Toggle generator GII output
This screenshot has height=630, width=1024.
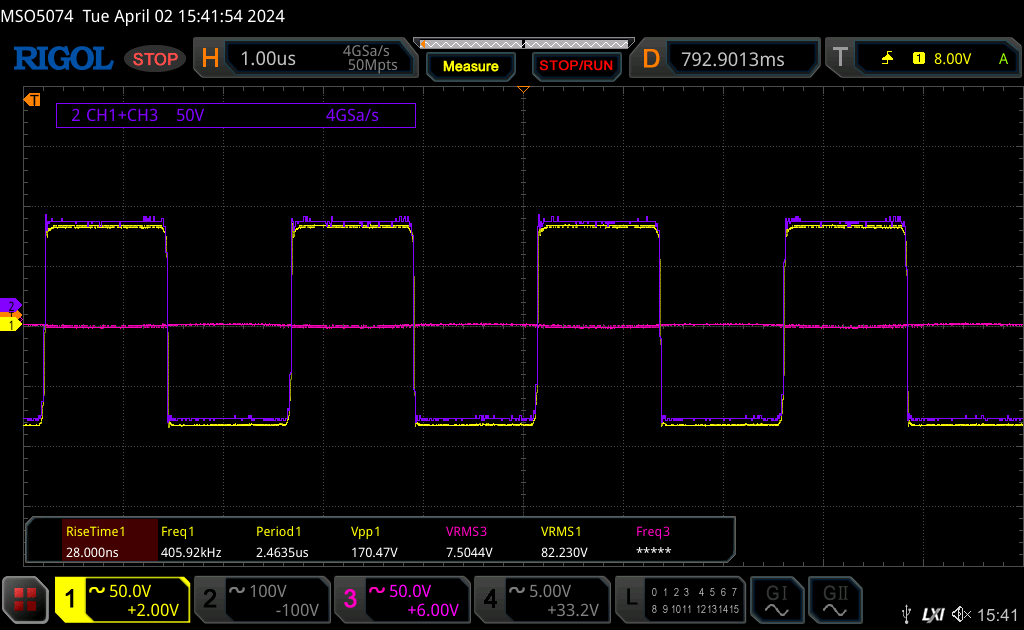click(835, 600)
